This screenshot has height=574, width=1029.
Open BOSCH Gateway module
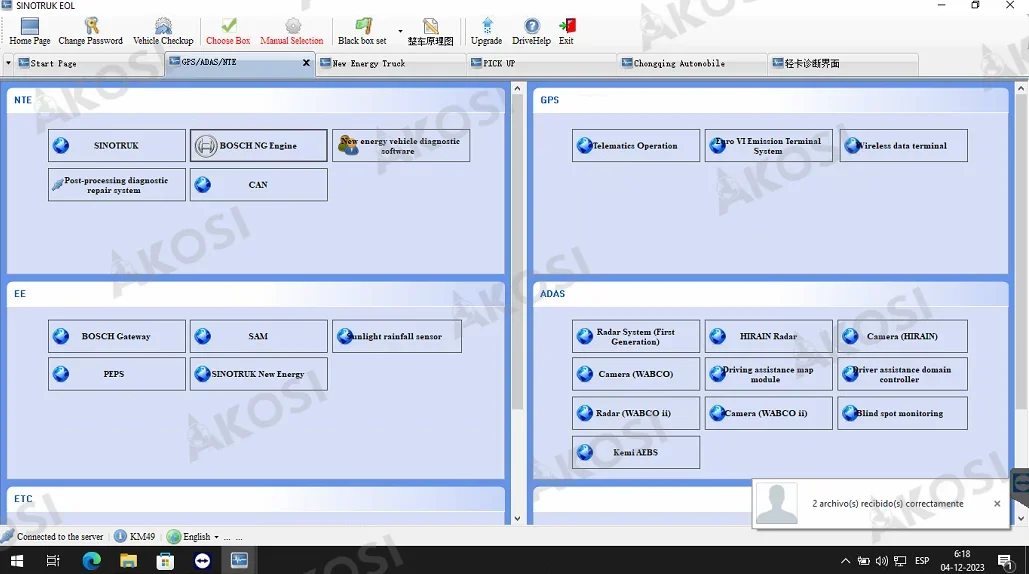pos(117,337)
